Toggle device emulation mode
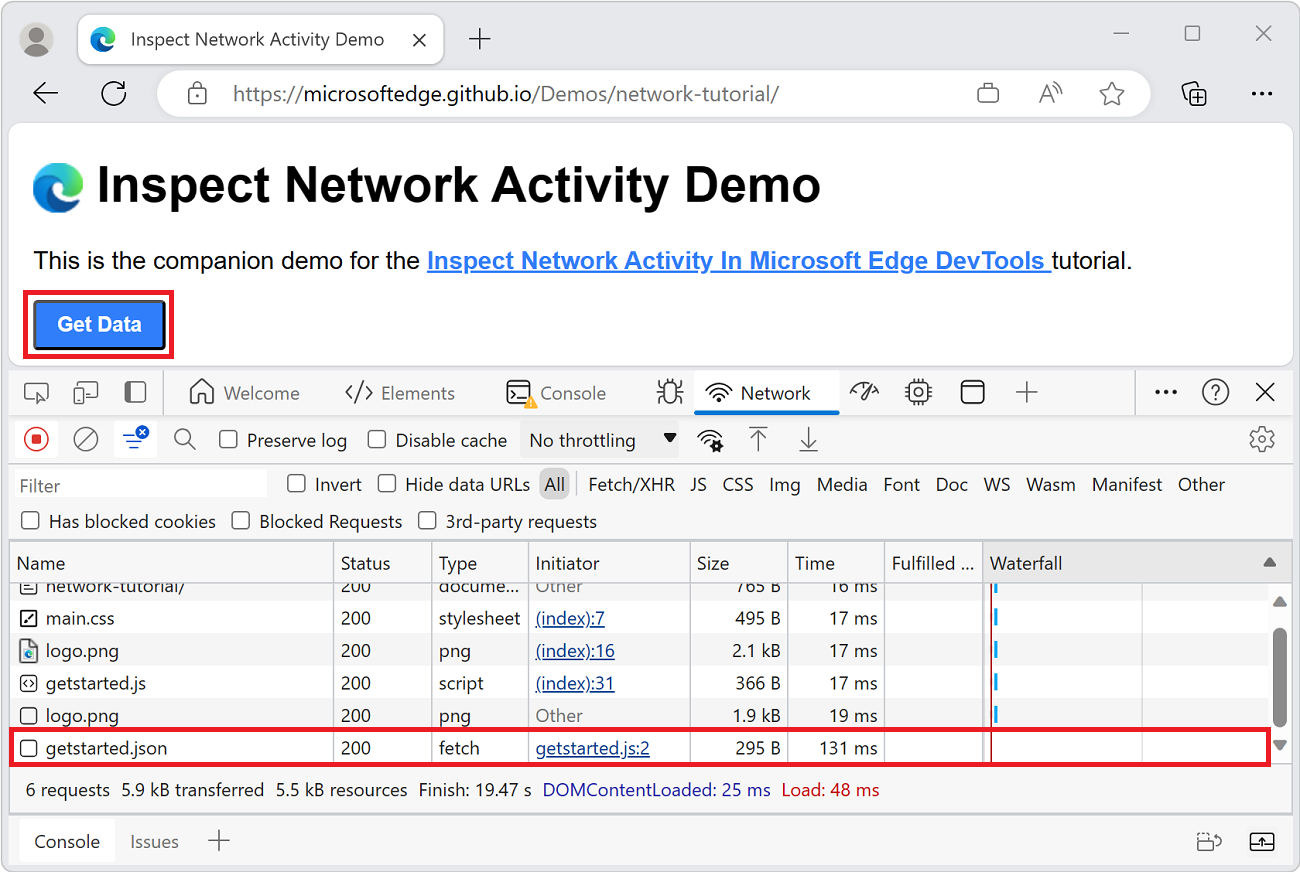This screenshot has width=1300, height=872. click(85, 392)
